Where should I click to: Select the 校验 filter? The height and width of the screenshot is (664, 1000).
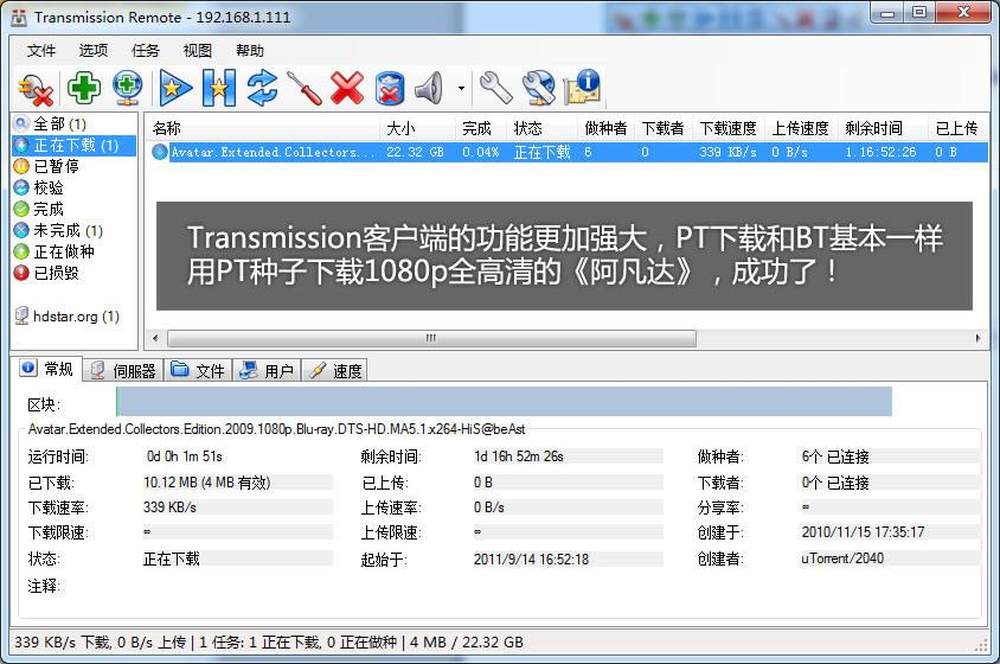(x=48, y=188)
